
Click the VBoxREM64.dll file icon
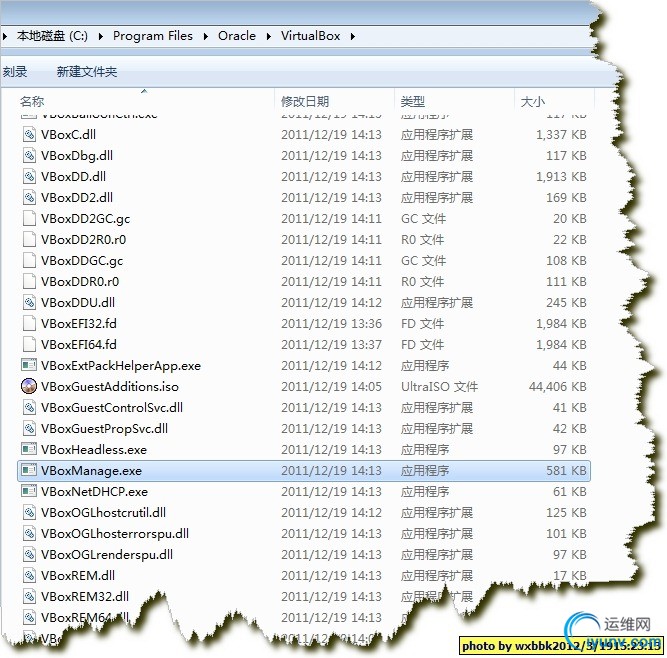29,617
